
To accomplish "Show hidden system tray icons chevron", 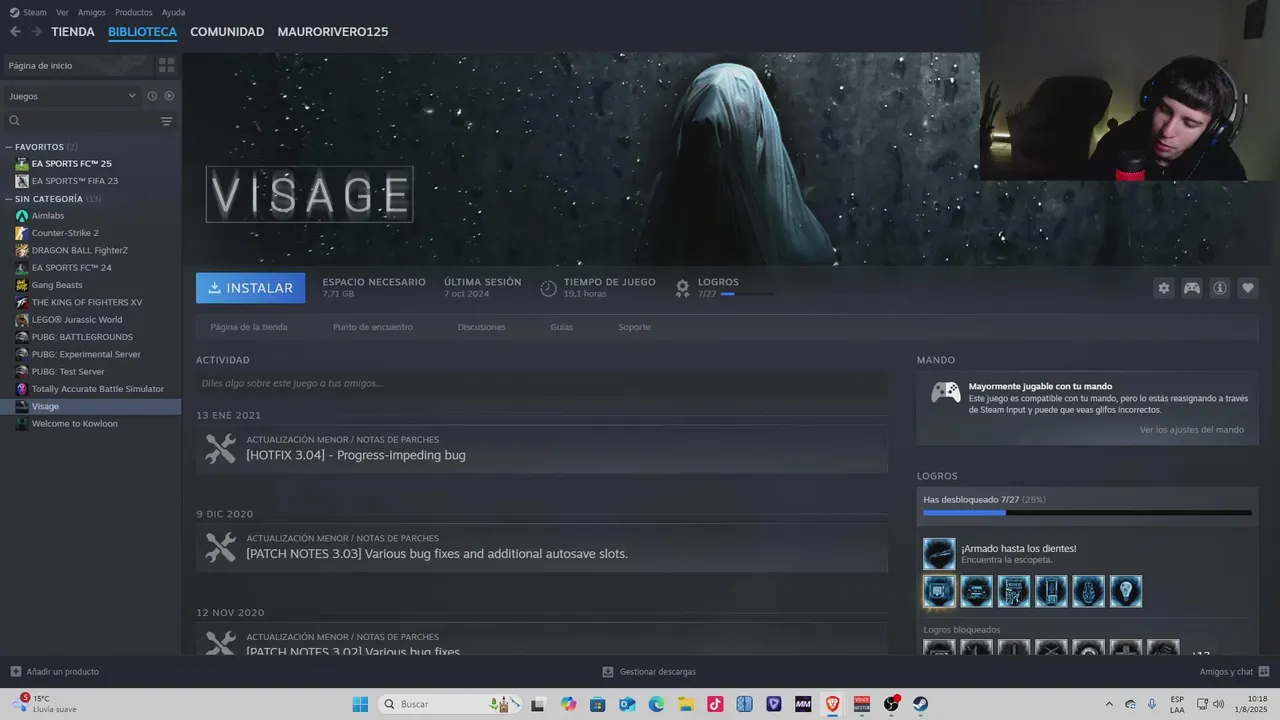I will [x=1108, y=704].
